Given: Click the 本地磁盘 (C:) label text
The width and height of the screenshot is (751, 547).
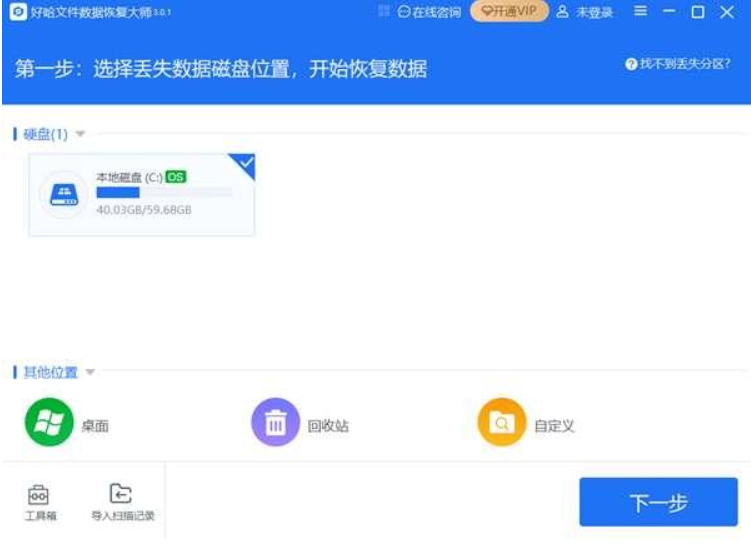Looking at the screenshot, I should (x=129, y=177).
